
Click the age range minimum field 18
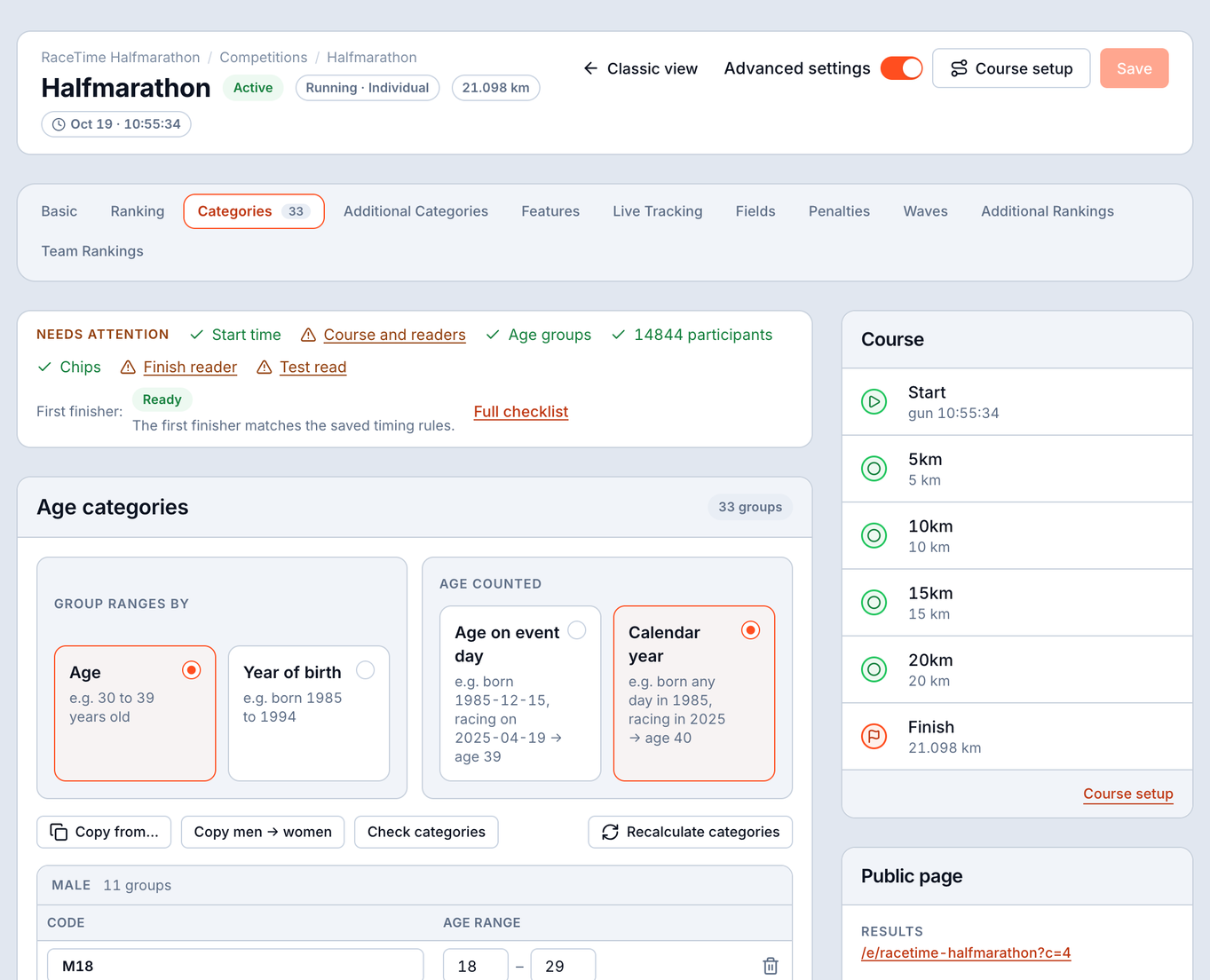coord(476,966)
